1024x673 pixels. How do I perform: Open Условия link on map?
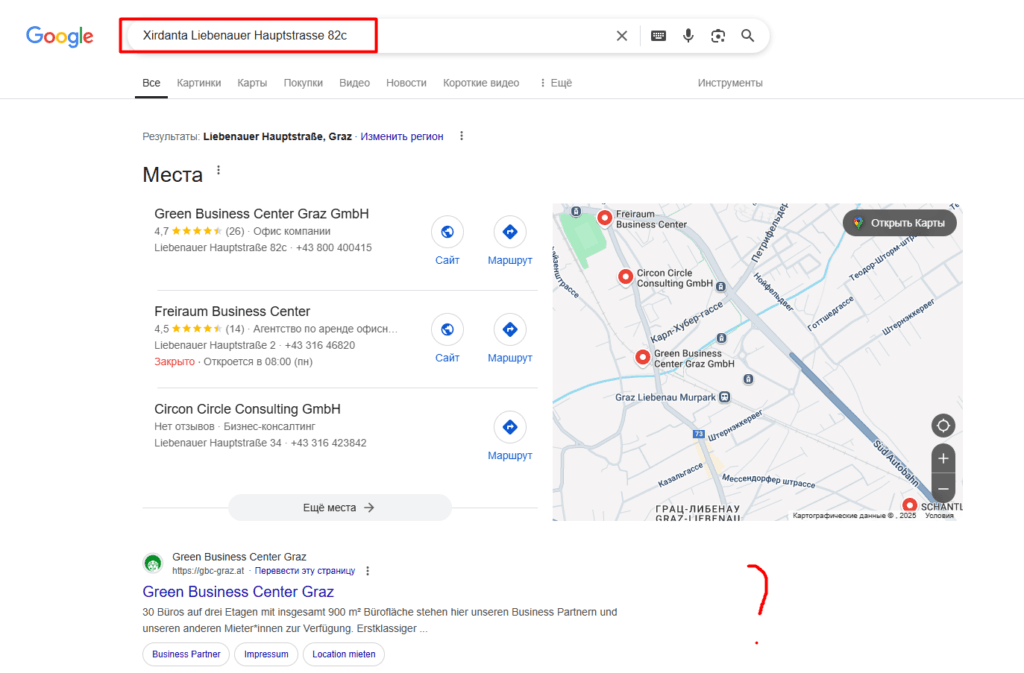[939, 516]
